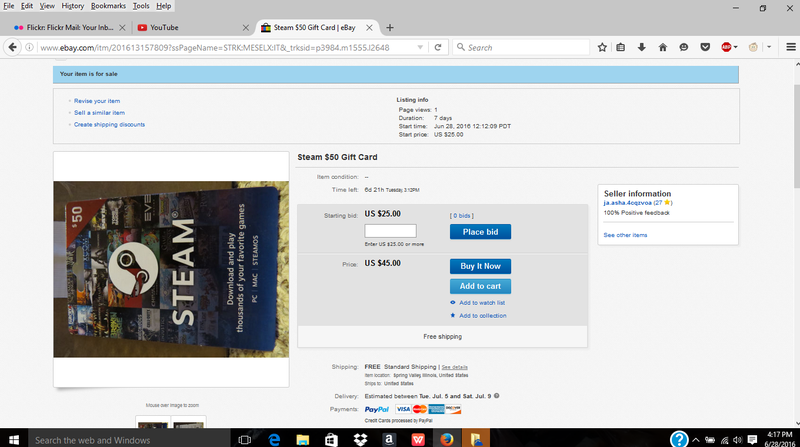The image size is (800, 447).
Task: Click the seller feedback star icon
Action: pyautogui.click(x=666, y=203)
